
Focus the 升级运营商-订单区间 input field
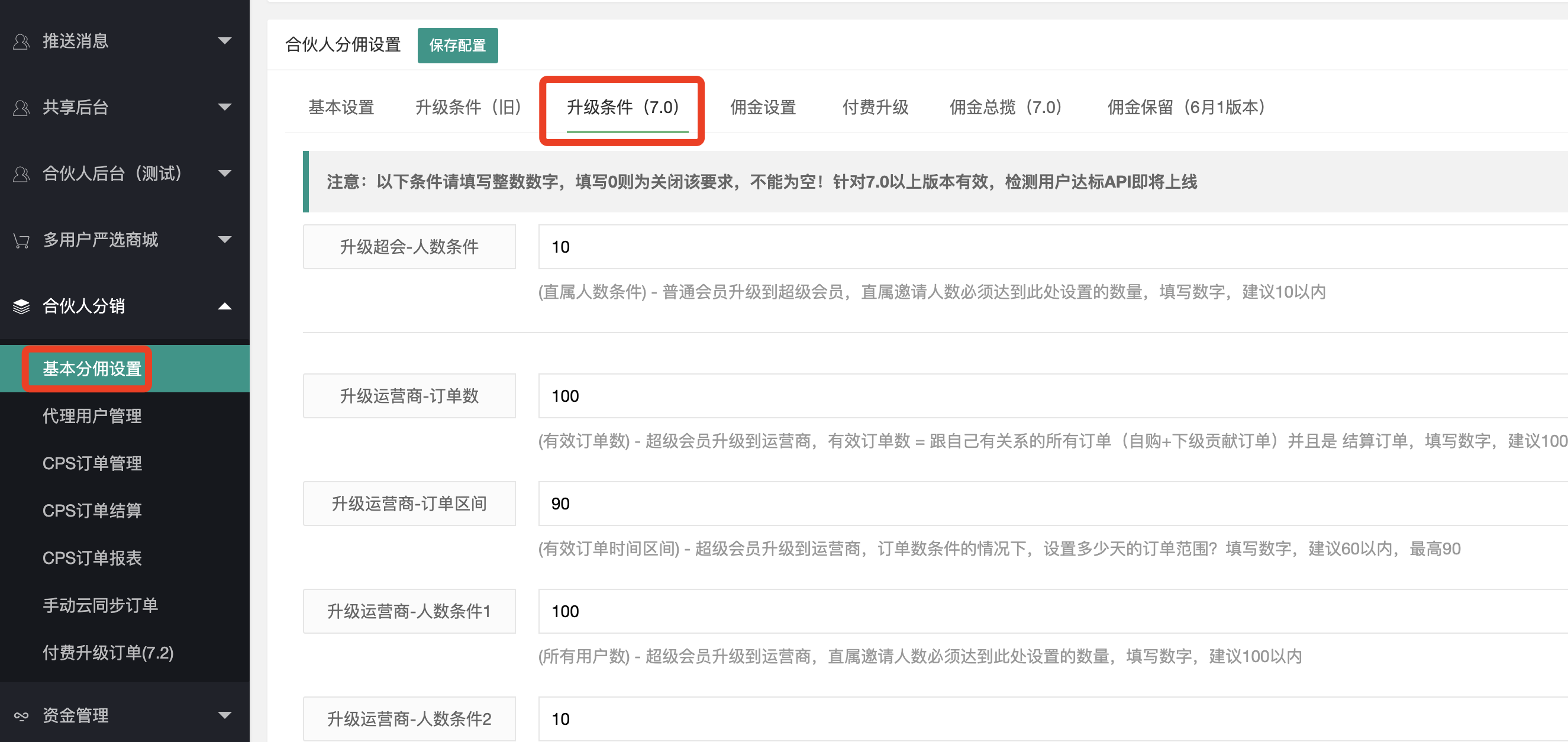pyautogui.click(x=1053, y=504)
